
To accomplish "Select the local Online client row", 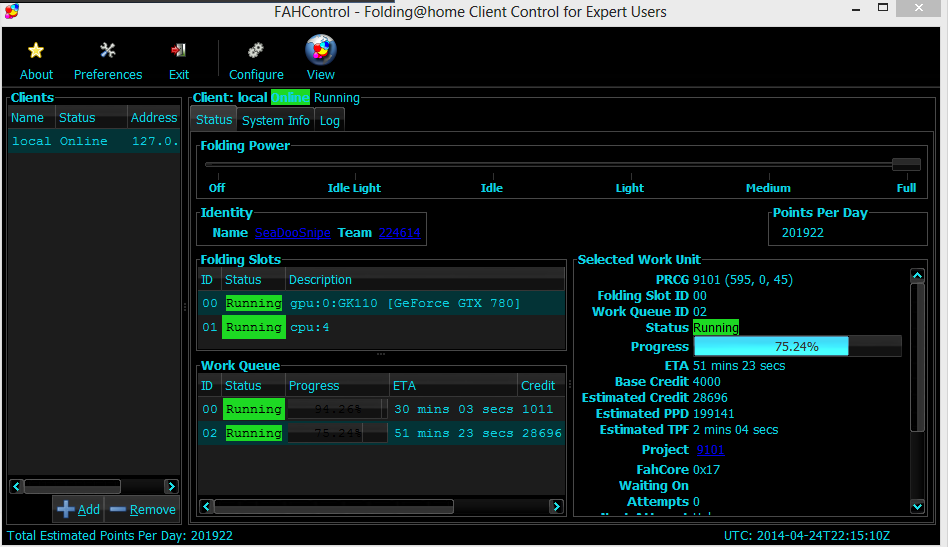I will pyautogui.click(x=94, y=141).
